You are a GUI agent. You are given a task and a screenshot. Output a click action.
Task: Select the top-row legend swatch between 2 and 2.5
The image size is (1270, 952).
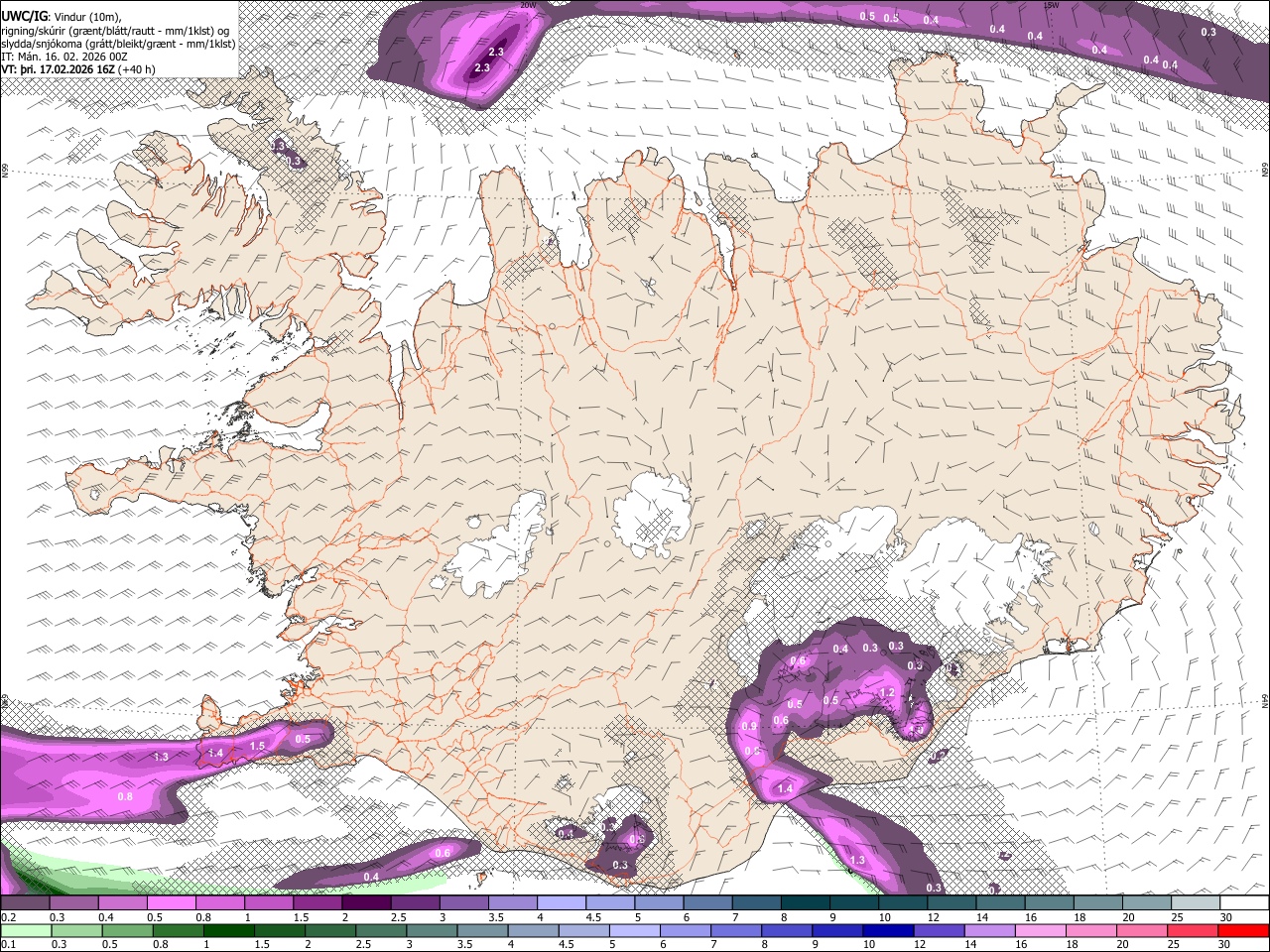(366, 902)
